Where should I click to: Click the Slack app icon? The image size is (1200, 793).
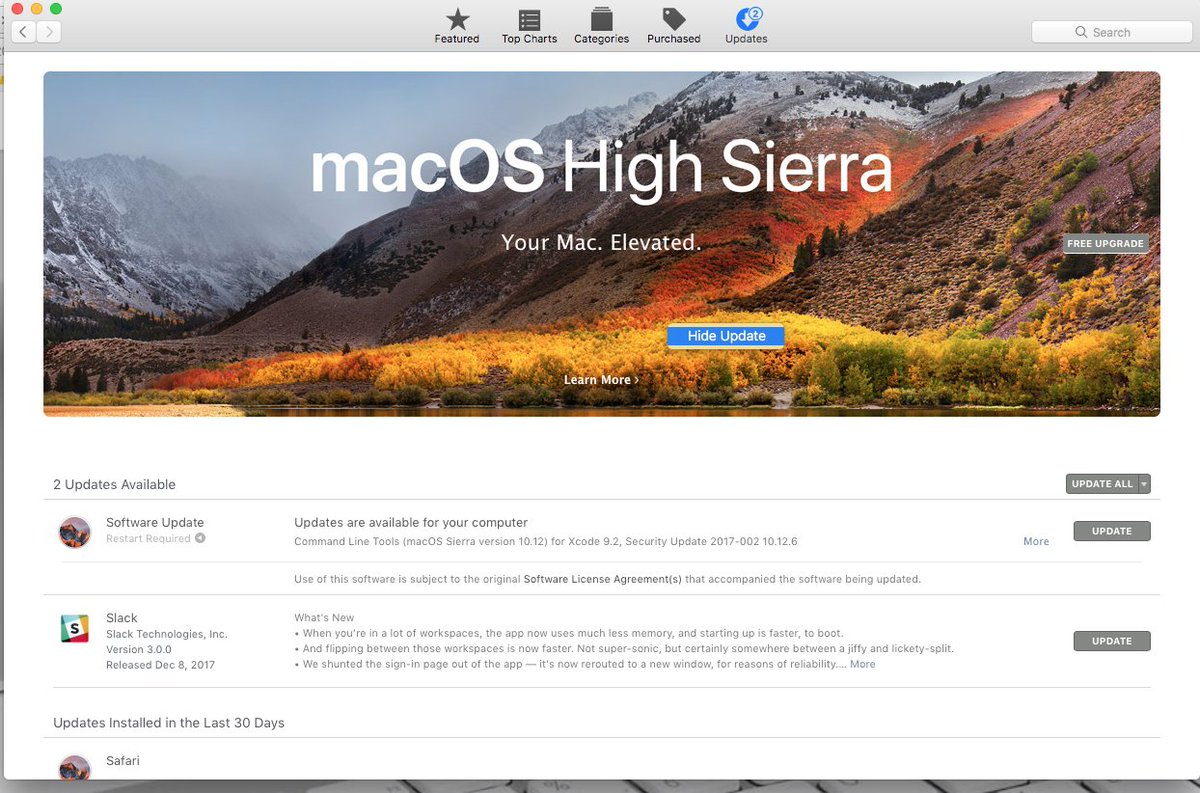pyautogui.click(x=75, y=628)
